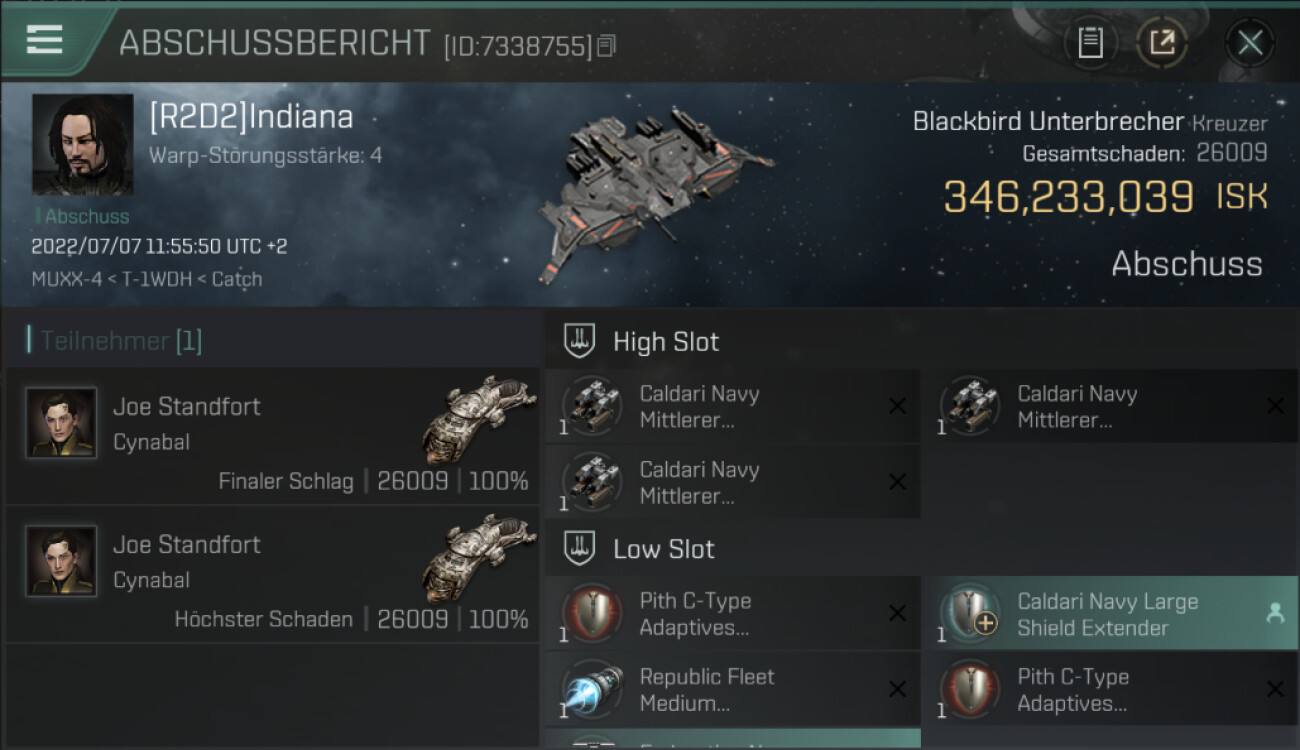The height and width of the screenshot is (750, 1300).
Task: Inspect the Blackbird Unterbrecher ship image
Action: (x=650, y=195)
